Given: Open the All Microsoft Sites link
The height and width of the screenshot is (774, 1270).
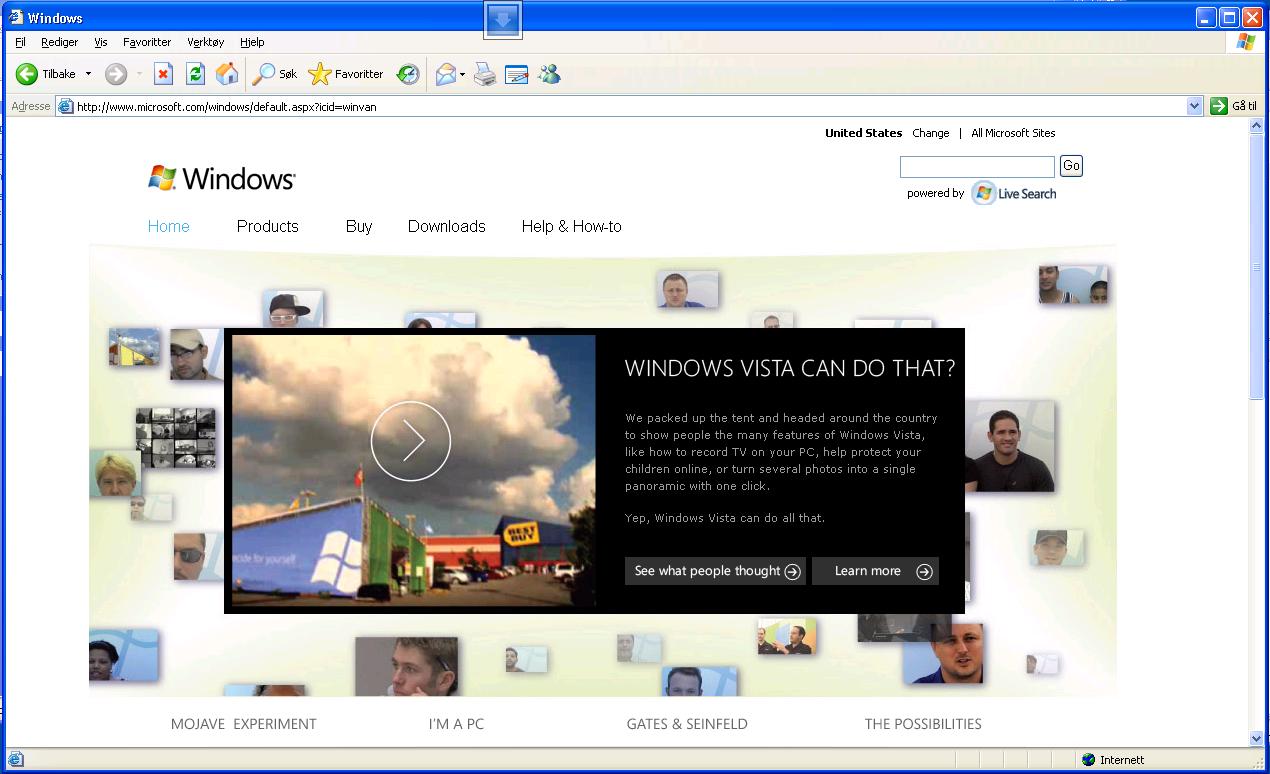Looking at the screenshot, I should coord(1013,133).
